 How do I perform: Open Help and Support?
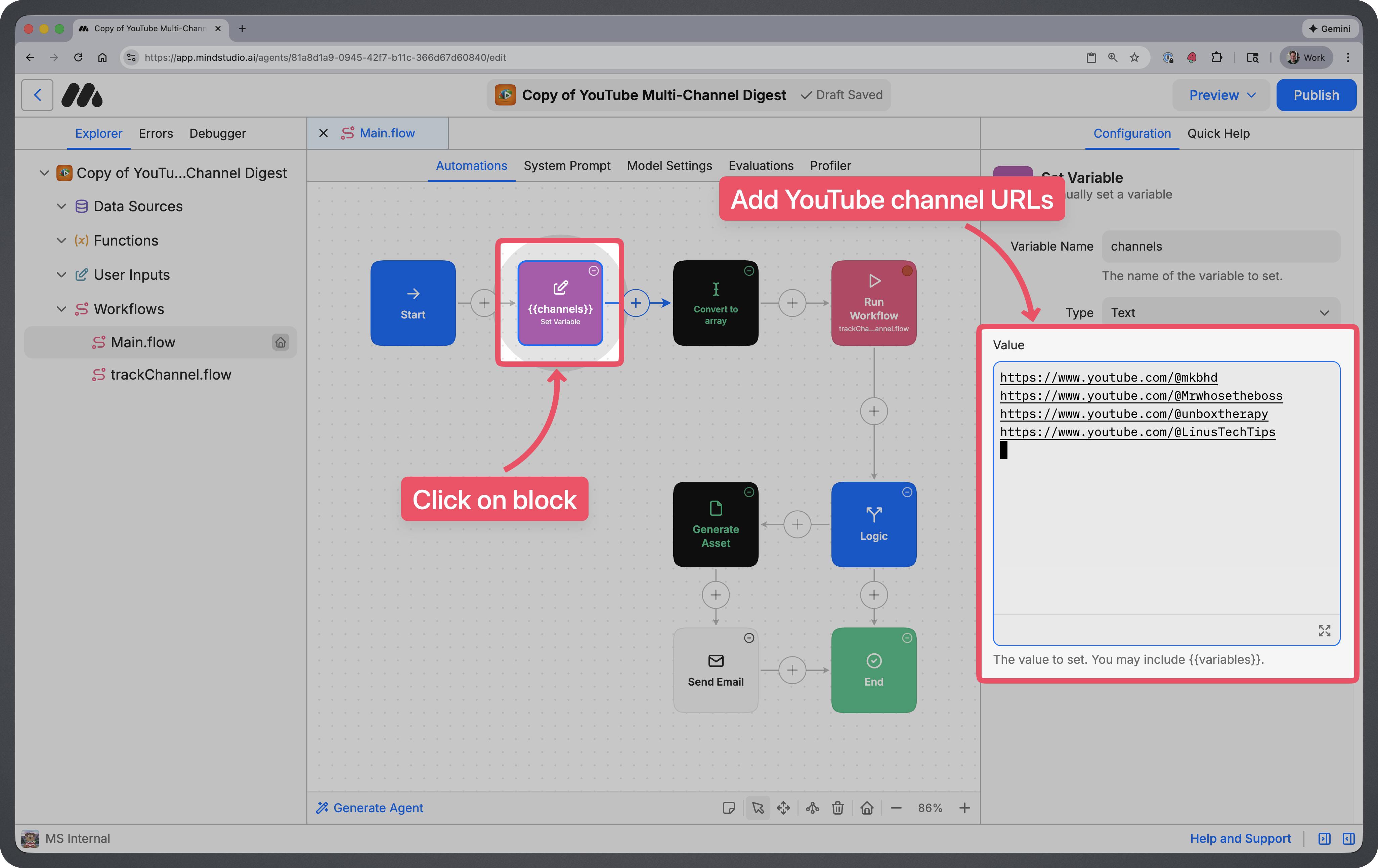[x=1240, y=839]
